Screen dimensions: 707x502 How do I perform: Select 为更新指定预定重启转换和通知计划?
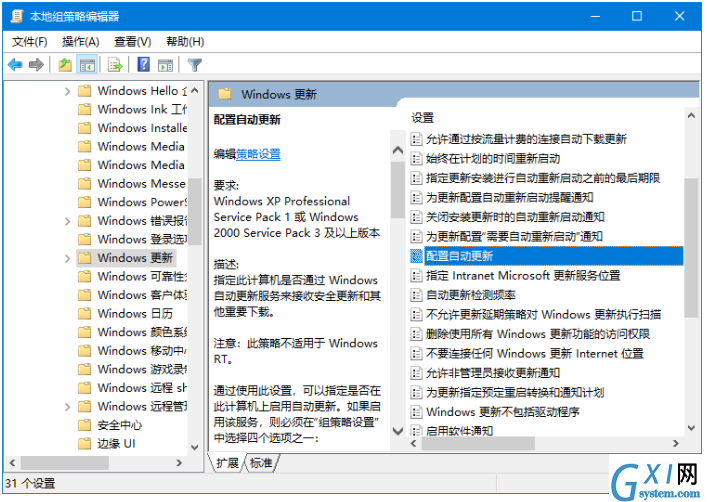pos(515,392)
